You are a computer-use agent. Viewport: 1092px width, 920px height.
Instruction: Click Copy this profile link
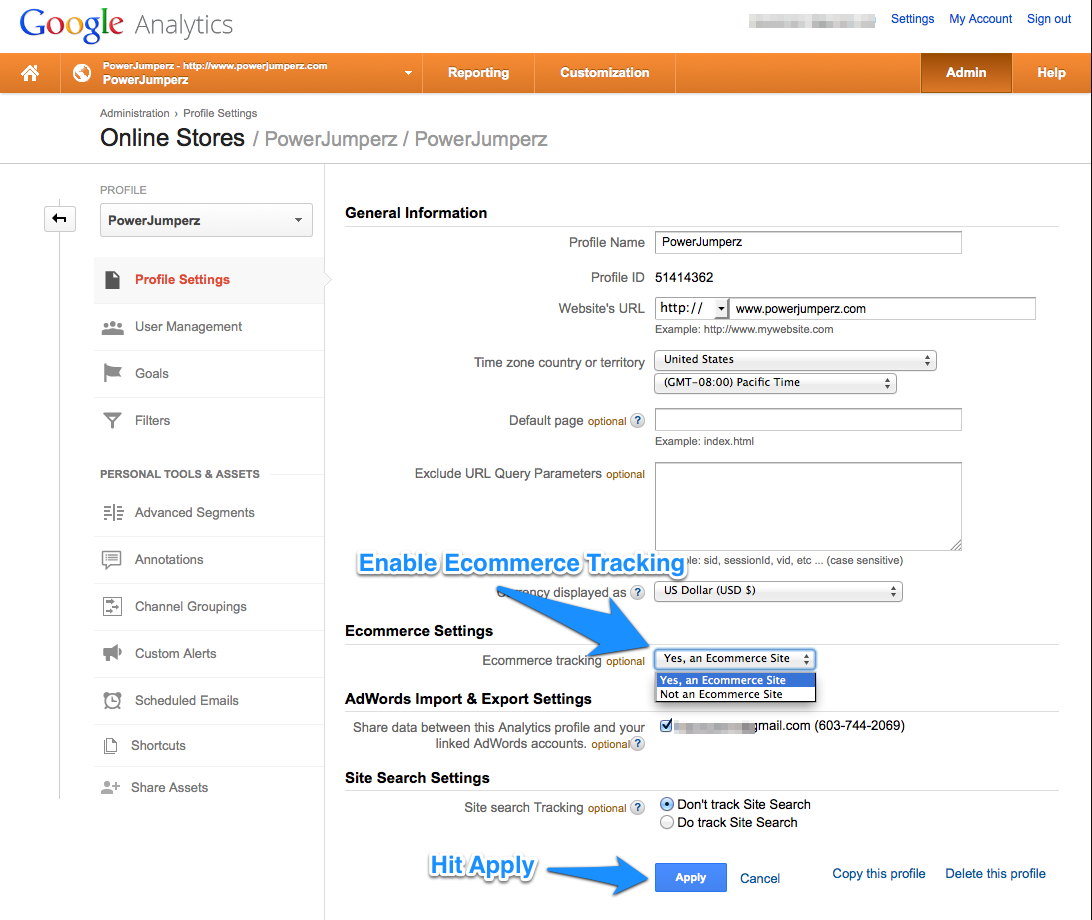point(879,874)
